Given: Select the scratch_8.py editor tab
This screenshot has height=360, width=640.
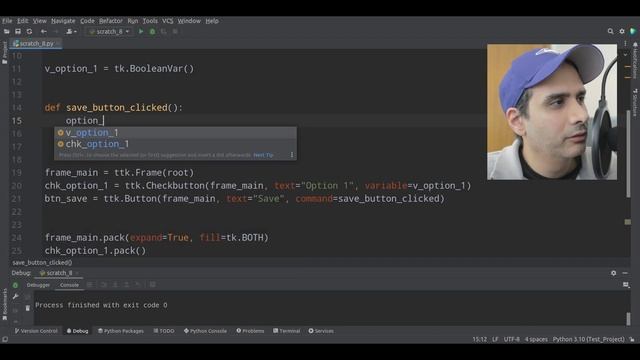Looking at the screenshot, I should point(36,43).
